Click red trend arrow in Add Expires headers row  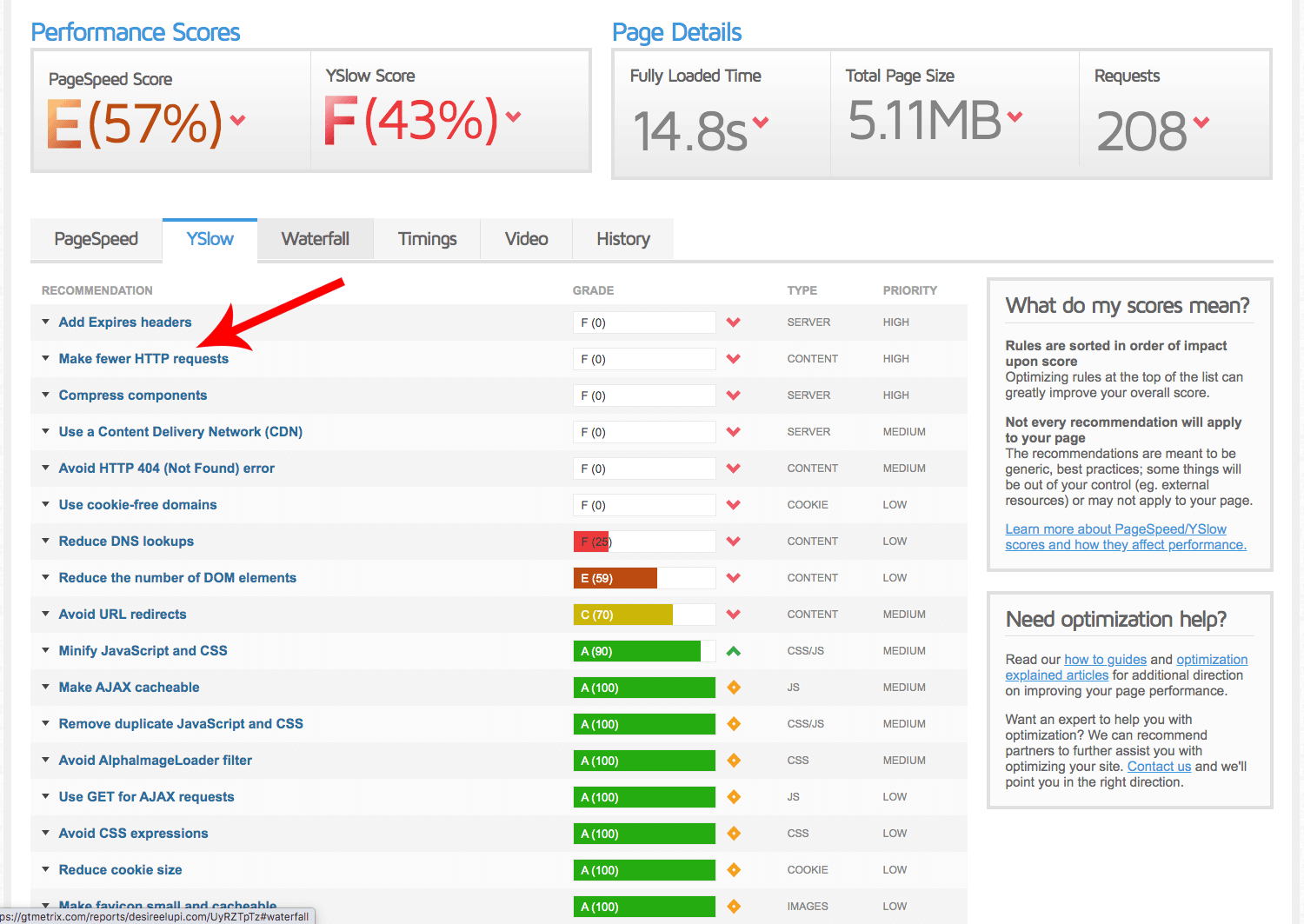coord(734,322)
